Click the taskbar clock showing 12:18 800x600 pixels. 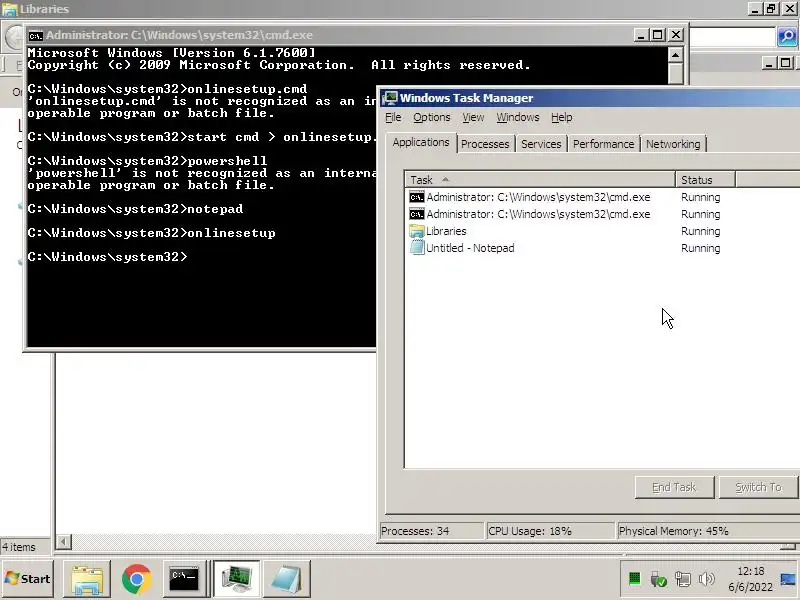click(x=751, y=579)
